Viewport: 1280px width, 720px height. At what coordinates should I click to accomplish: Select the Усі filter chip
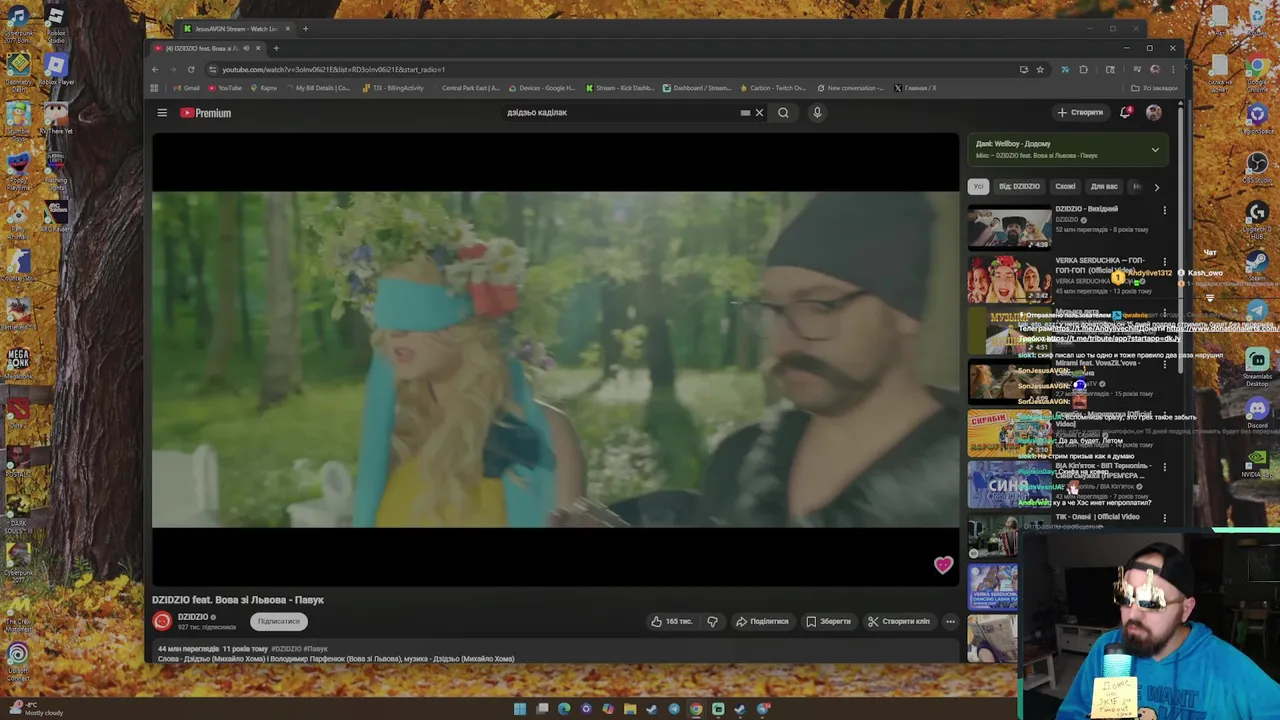(x=978, y=186)
